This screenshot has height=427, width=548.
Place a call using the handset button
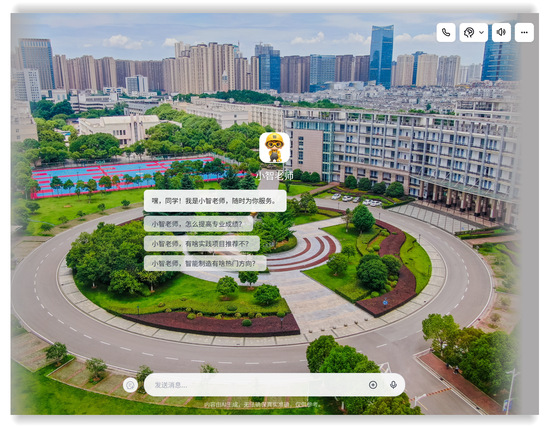pos(446,32)
